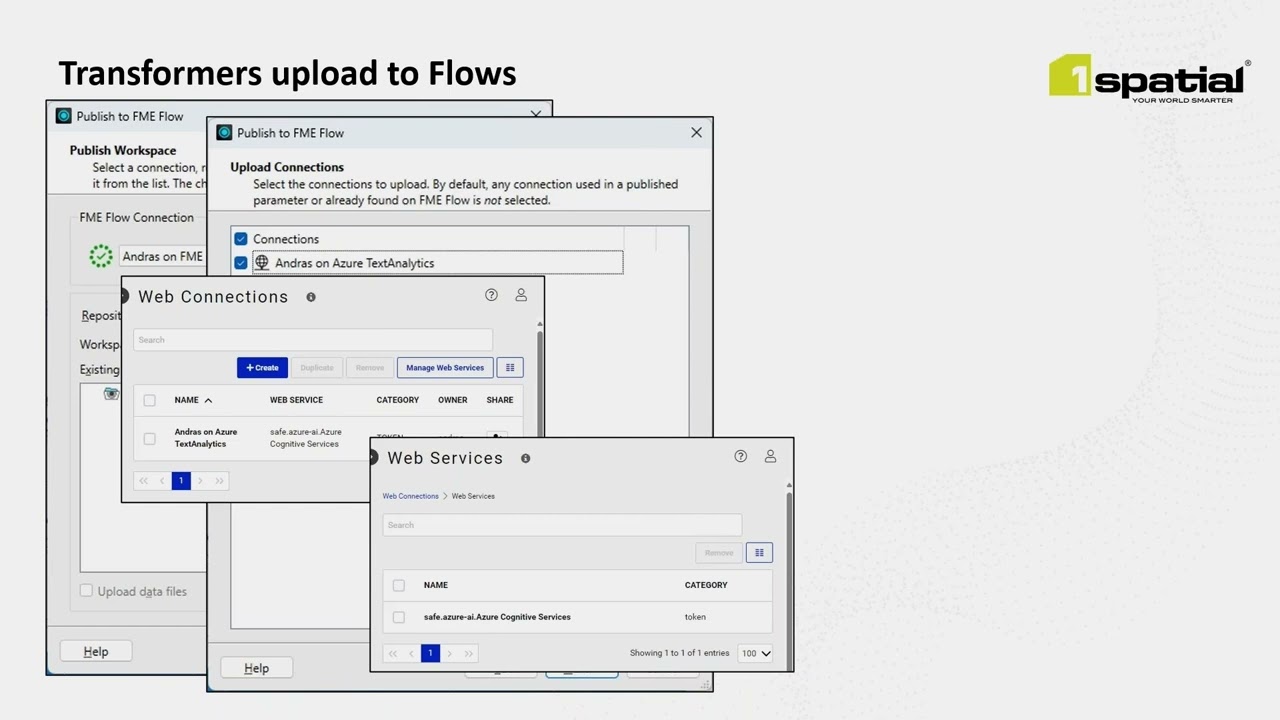
Task: Tick select-all checkbox in Web Connections table header
Action: (x=149, y=400)
